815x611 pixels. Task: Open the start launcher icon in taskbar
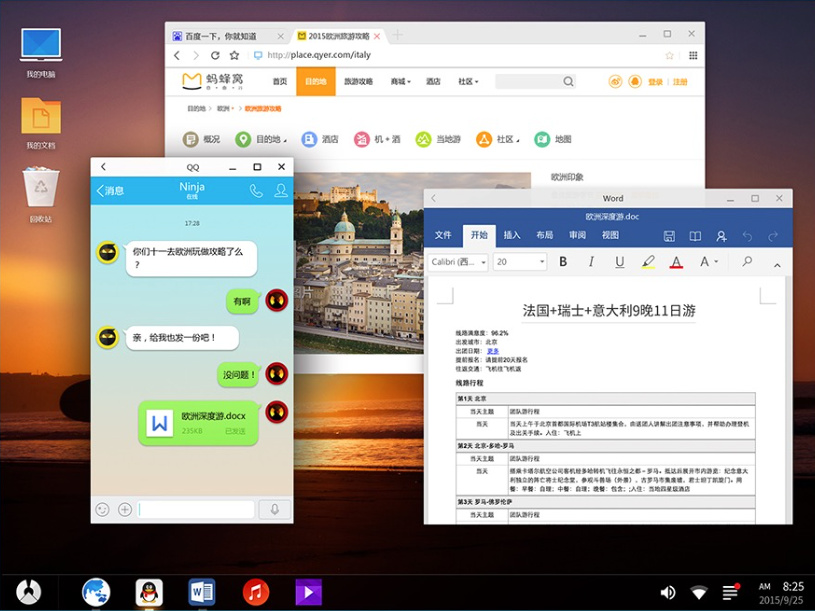[x=28, y=592]
